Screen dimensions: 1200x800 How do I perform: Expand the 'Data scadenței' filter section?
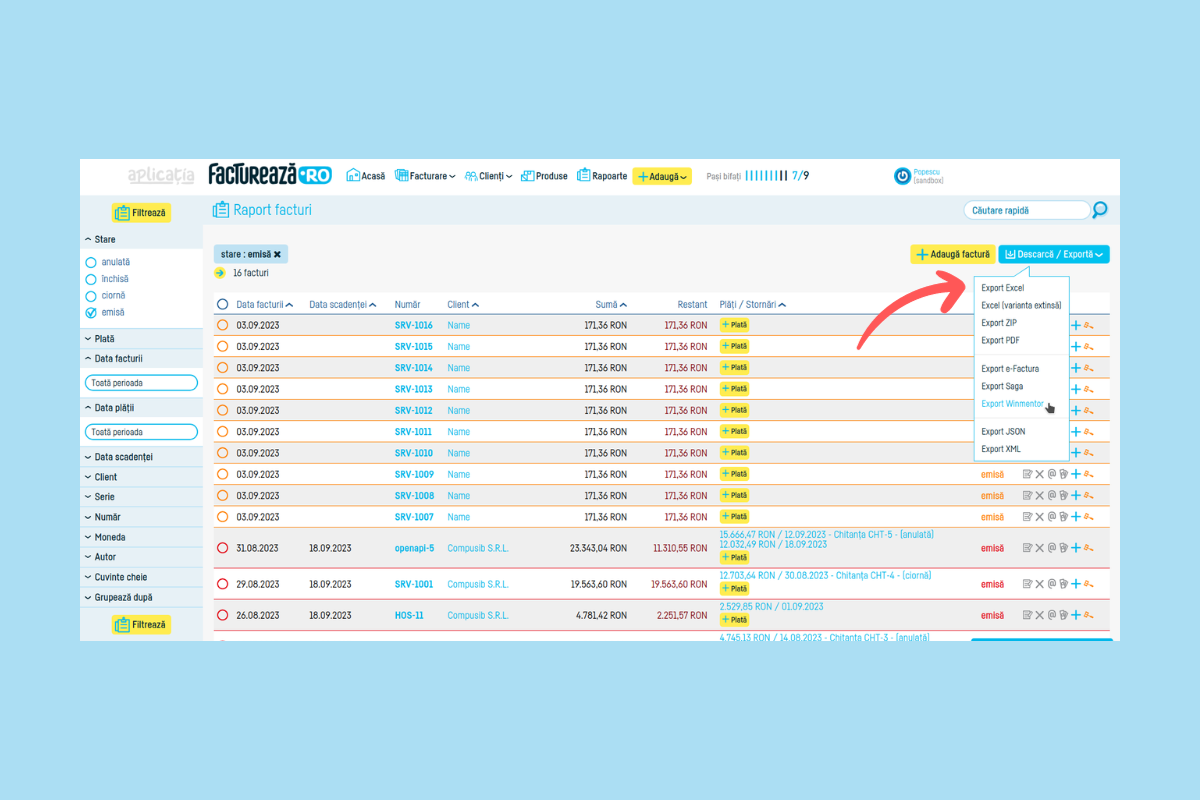[124, 457]
